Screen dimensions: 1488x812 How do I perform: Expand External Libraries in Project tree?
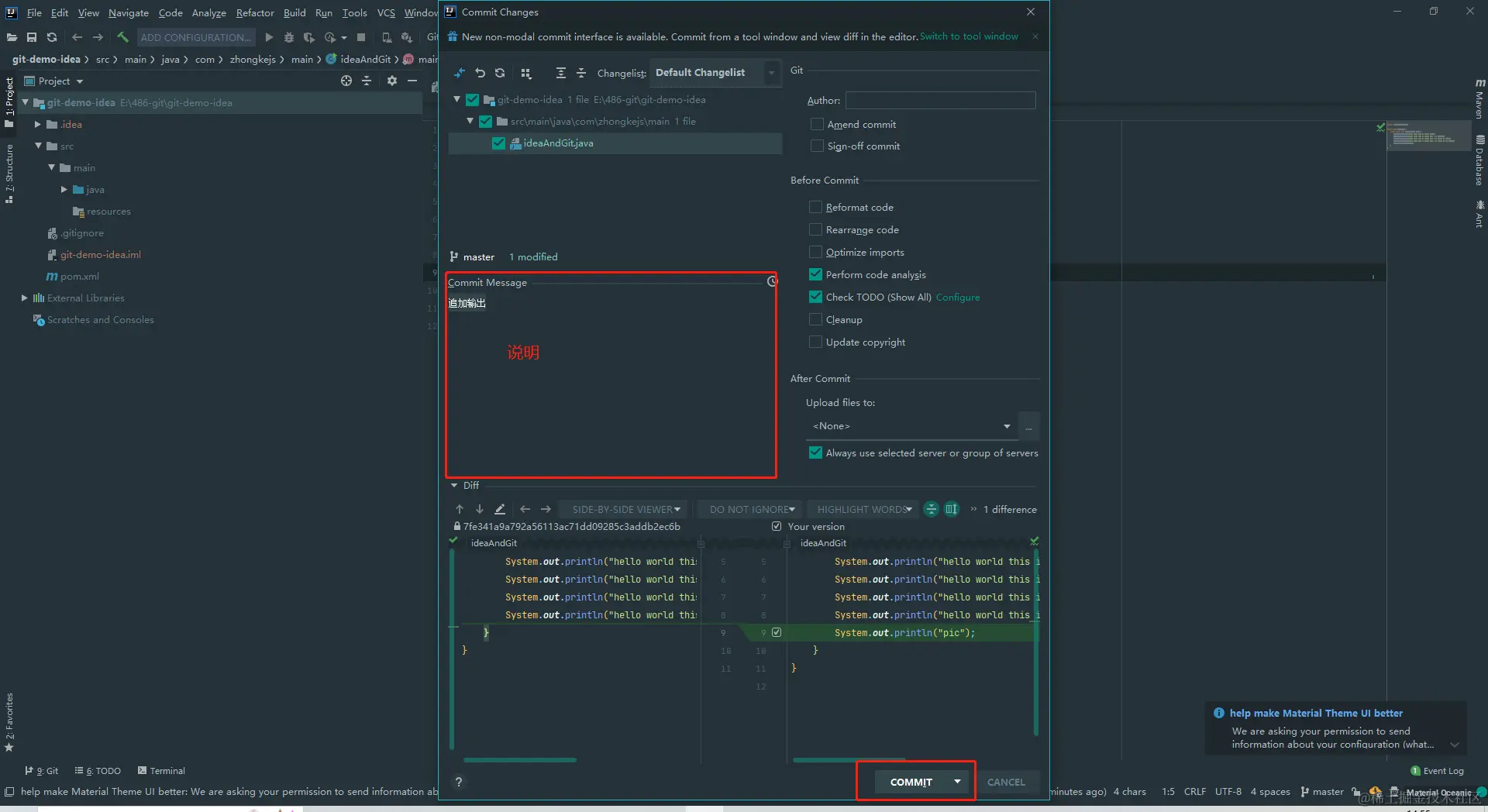[x=24, y=298]
